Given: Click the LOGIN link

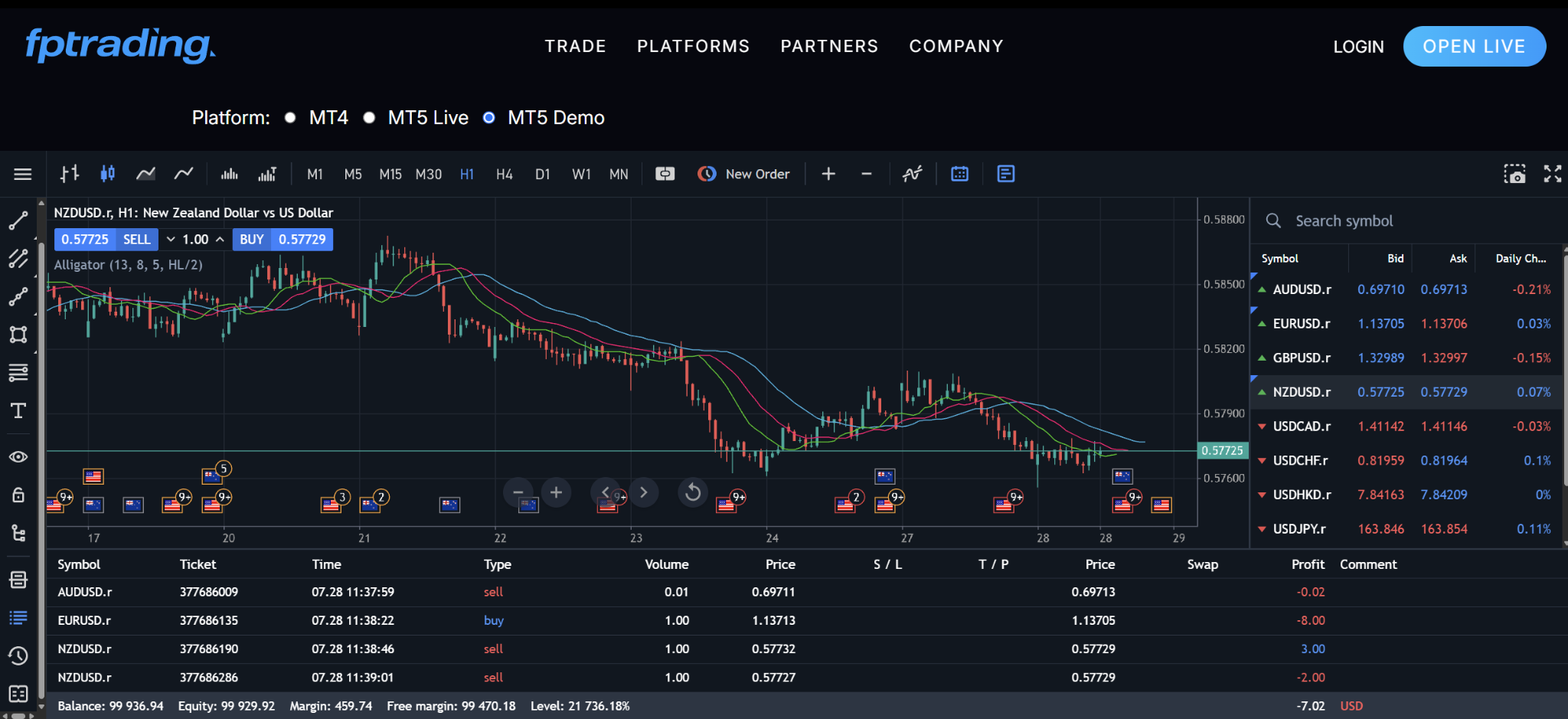Looking at the screenshot, I should (x=1359, y=47).
